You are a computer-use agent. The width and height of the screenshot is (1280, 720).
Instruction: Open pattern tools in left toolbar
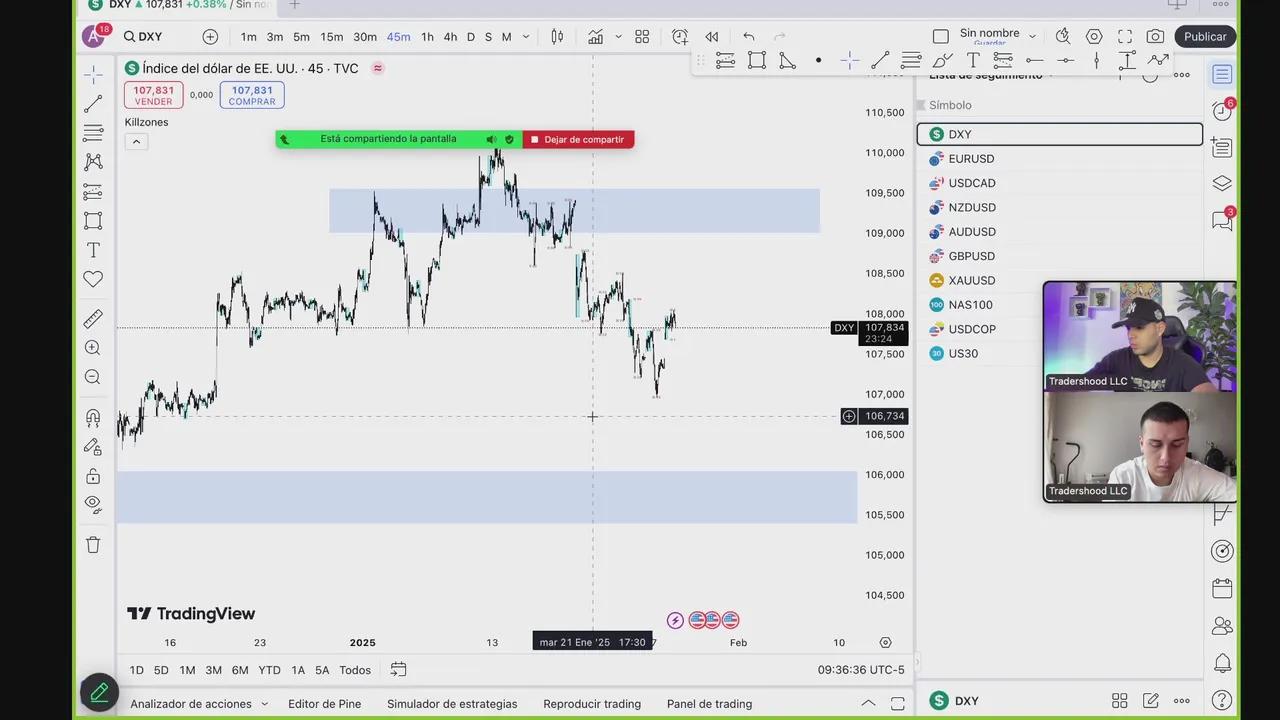[x=93, y=162]
